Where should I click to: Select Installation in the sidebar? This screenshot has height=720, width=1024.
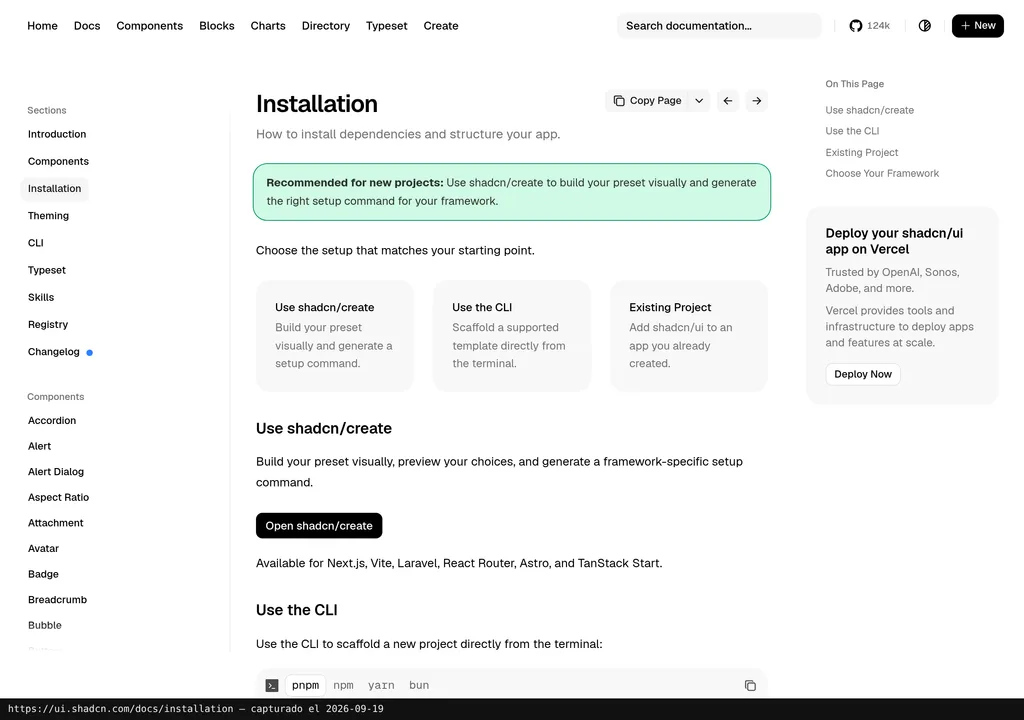pyautogui.click(x=54, y=188)
